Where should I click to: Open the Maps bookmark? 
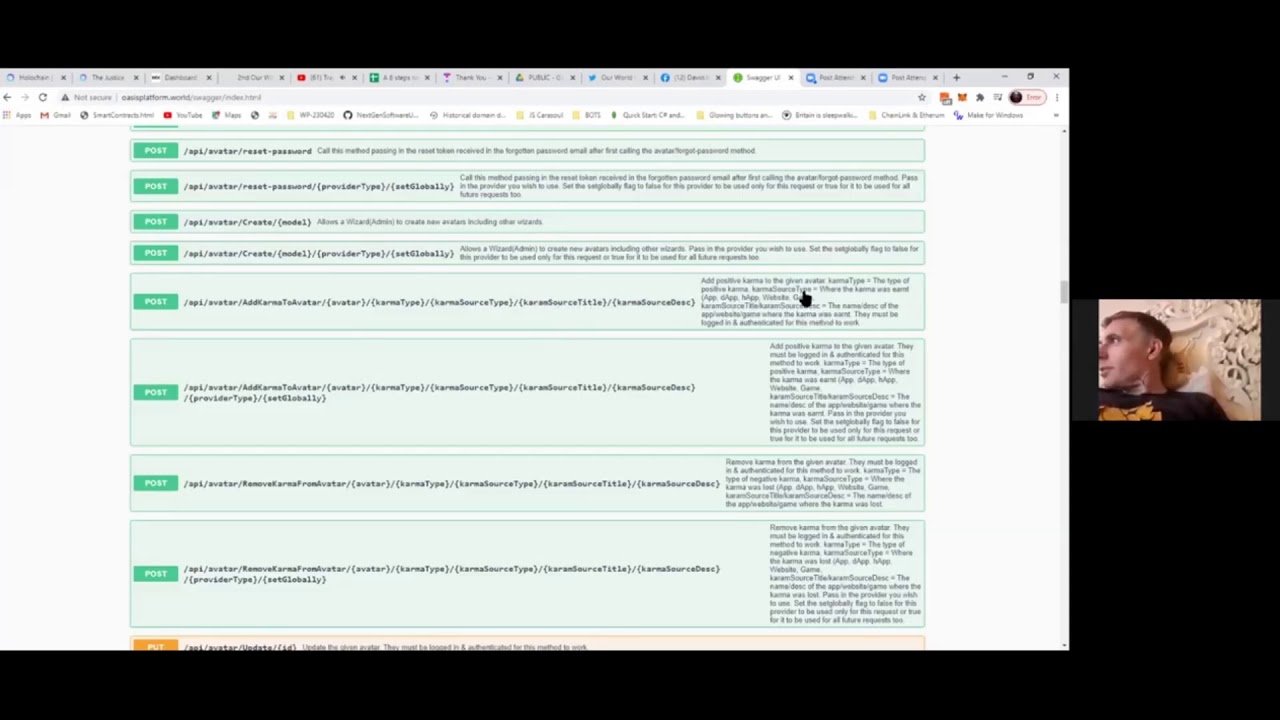tap(227, 115)
